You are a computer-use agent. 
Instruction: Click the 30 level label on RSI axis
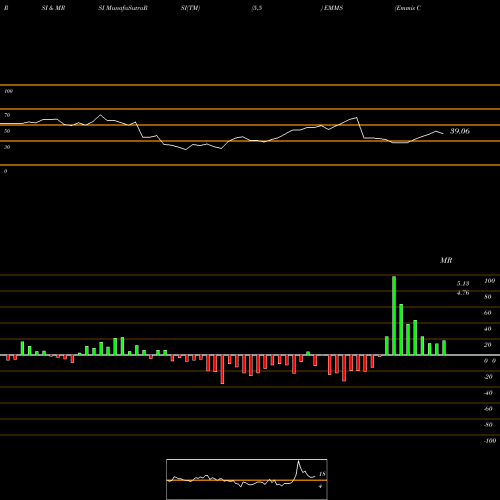pyautogui.click(x=7, y=147)
